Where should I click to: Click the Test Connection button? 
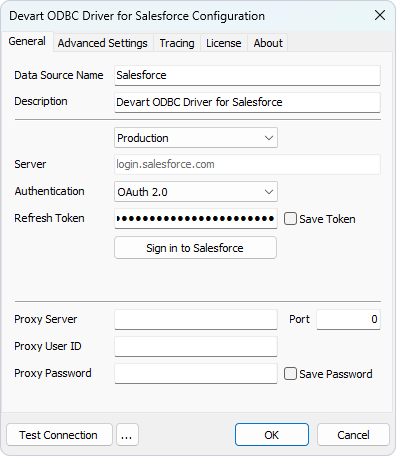pyautogui.click(x=59, y=435)
